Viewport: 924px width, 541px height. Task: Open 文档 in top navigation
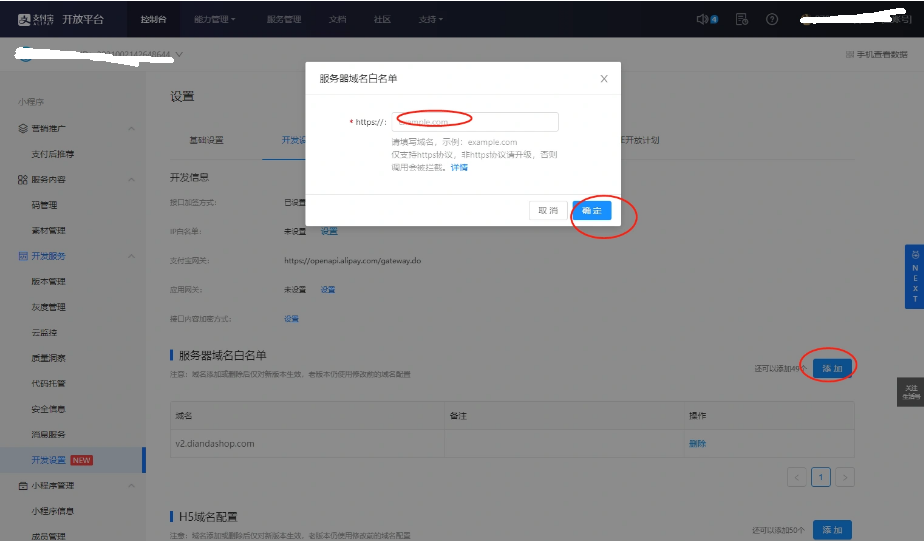click(x=338, y=19)
